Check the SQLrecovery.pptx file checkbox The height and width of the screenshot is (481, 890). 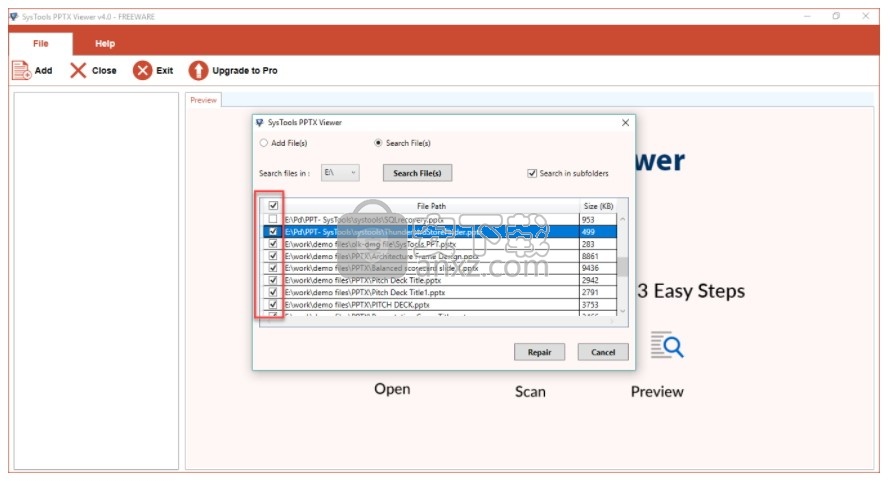click(273, 219)
